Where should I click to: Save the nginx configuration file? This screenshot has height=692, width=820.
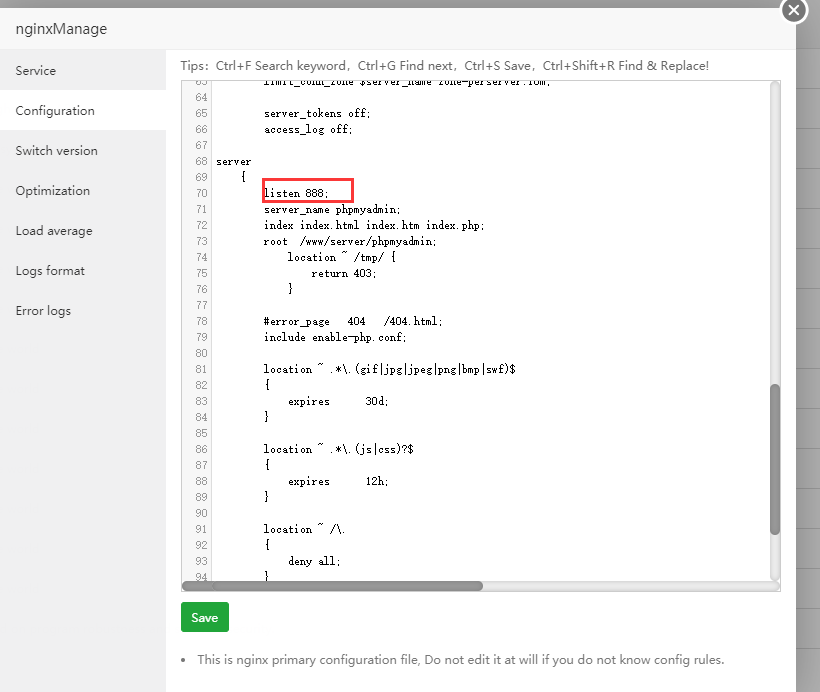point(205,617)
